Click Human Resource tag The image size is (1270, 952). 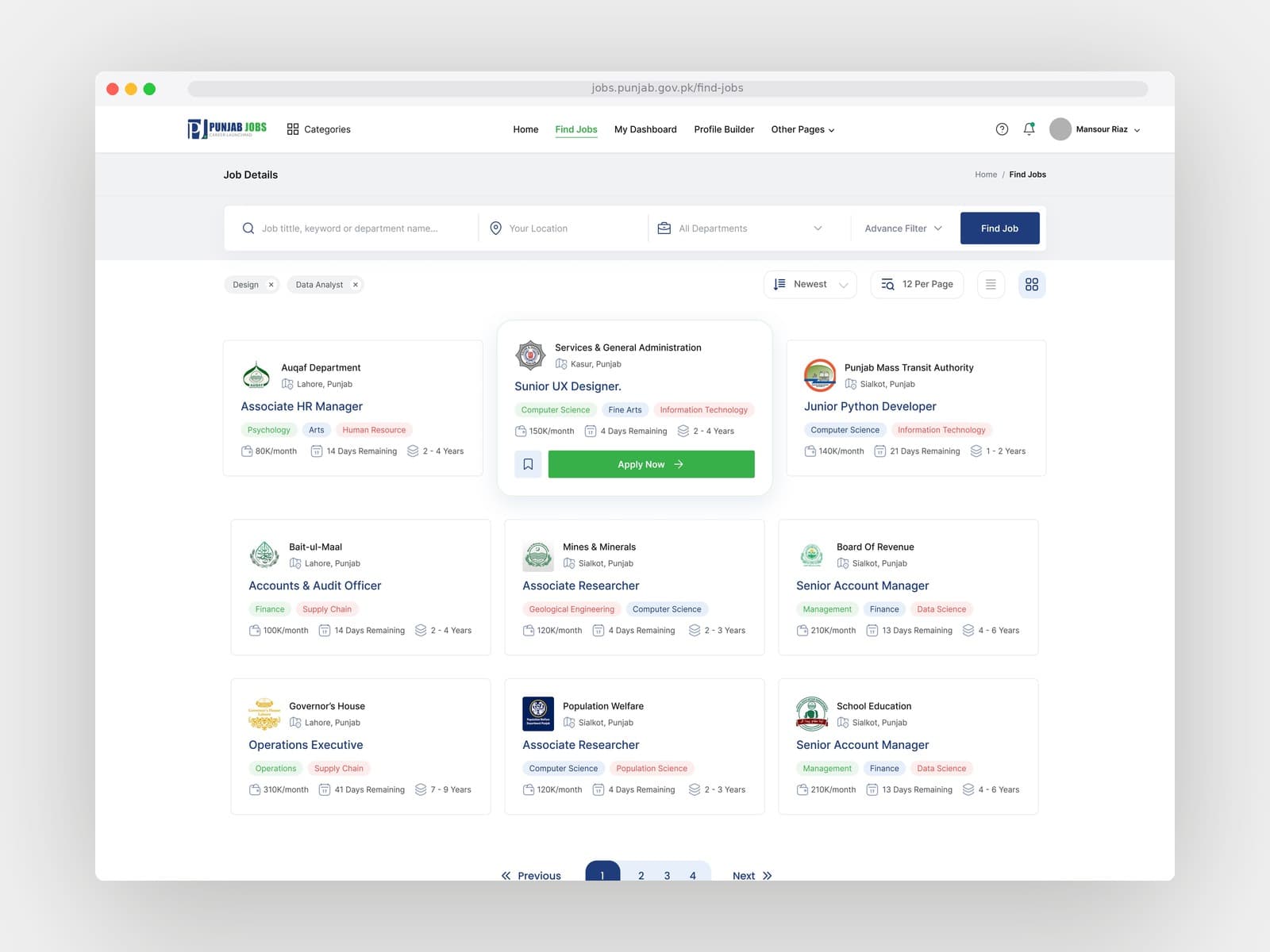pyautogui.click(x=374, y=430)
